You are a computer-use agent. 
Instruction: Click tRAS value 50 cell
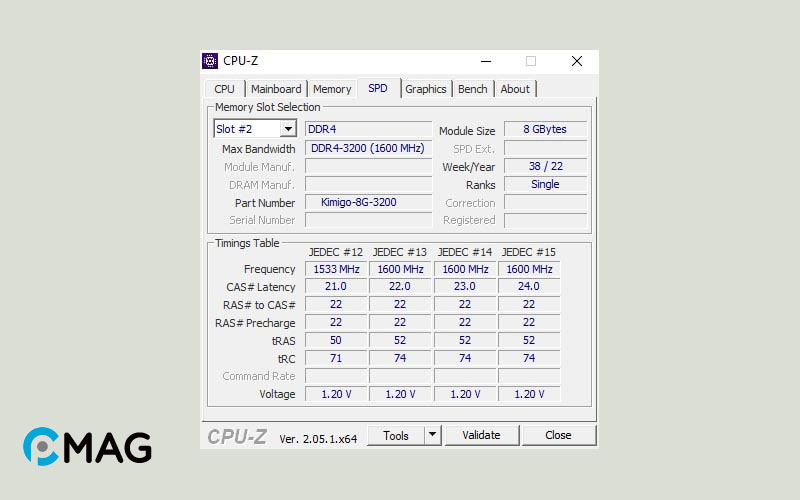coord(336,340)
